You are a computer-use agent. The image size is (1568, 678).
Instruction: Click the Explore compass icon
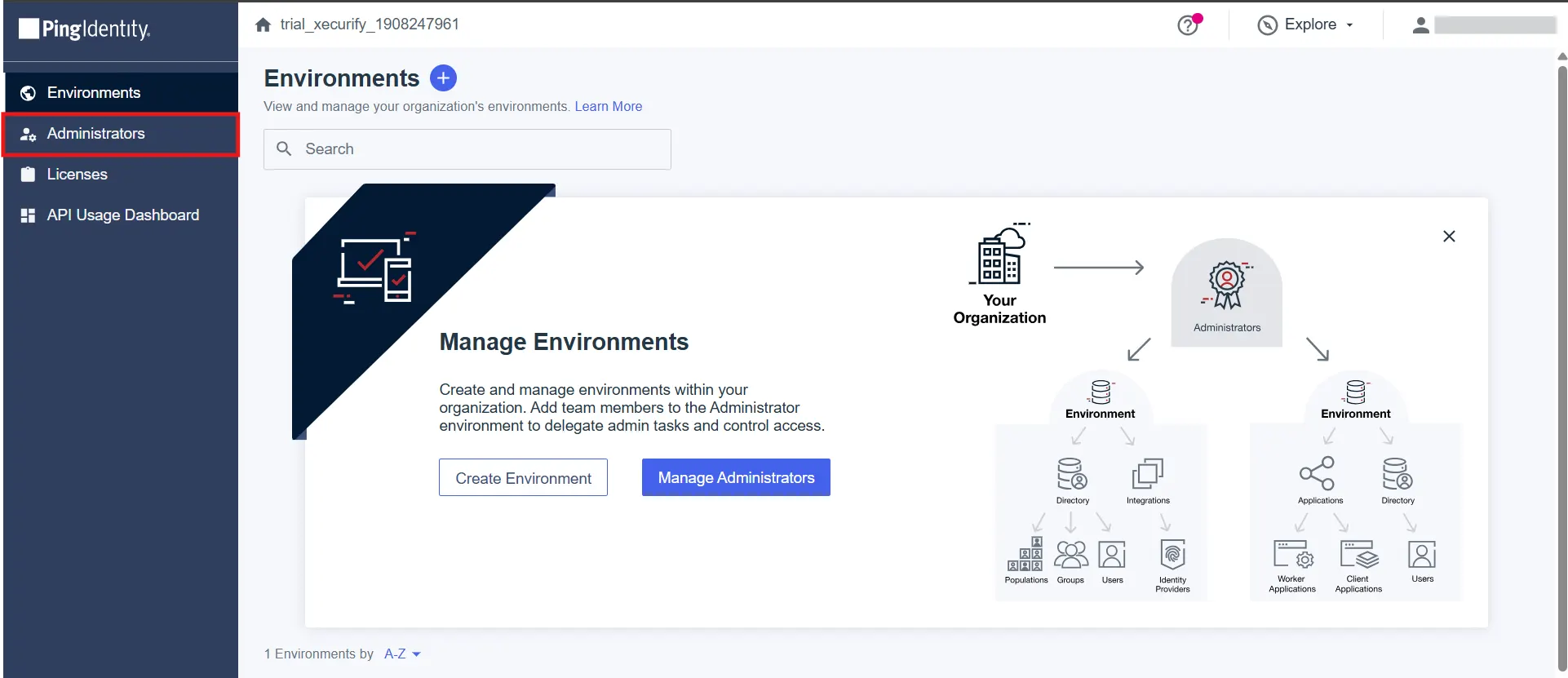click(1268, 25)
